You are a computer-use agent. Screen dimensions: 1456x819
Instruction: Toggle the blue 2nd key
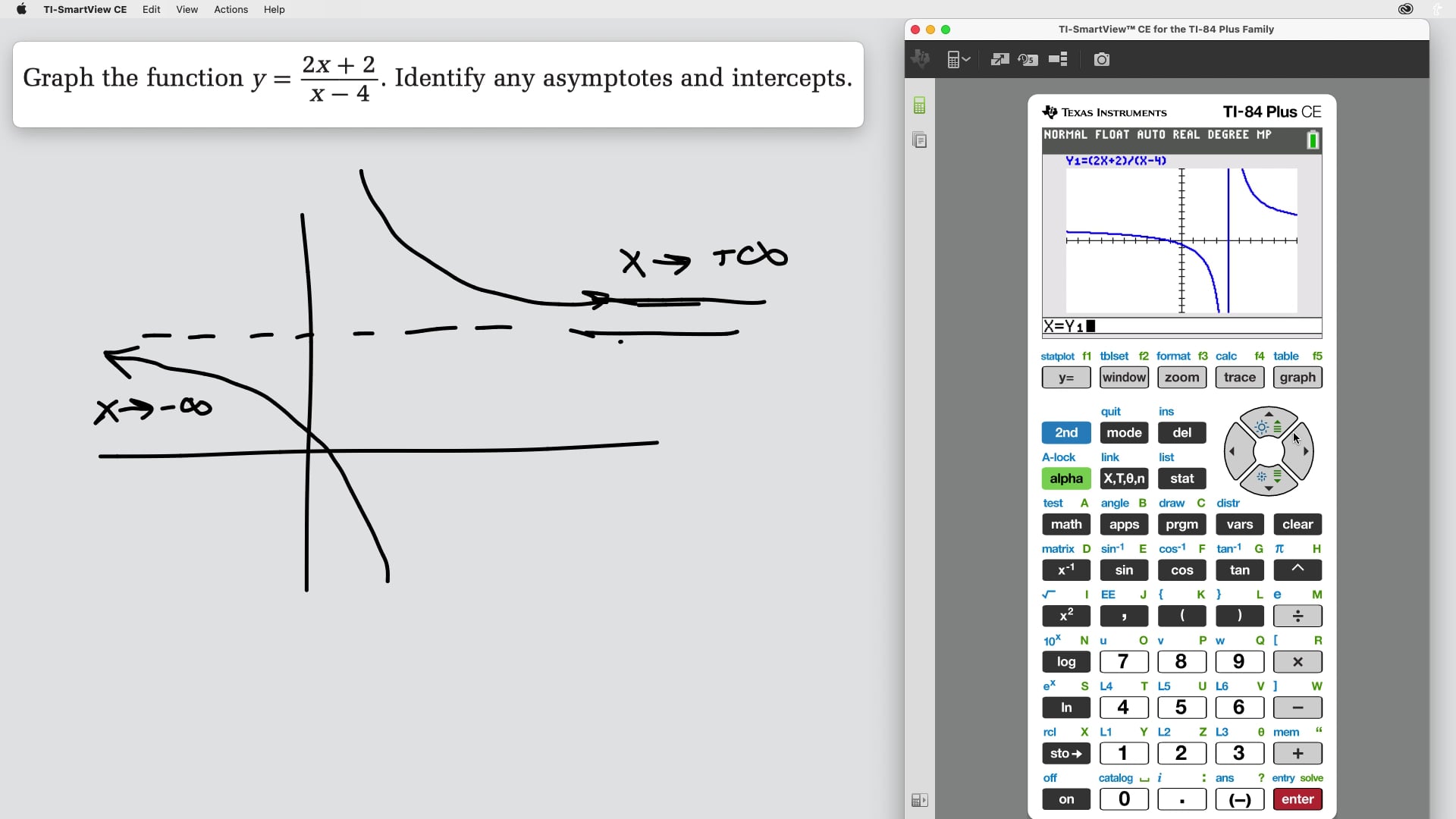[x=1066, y=433]
